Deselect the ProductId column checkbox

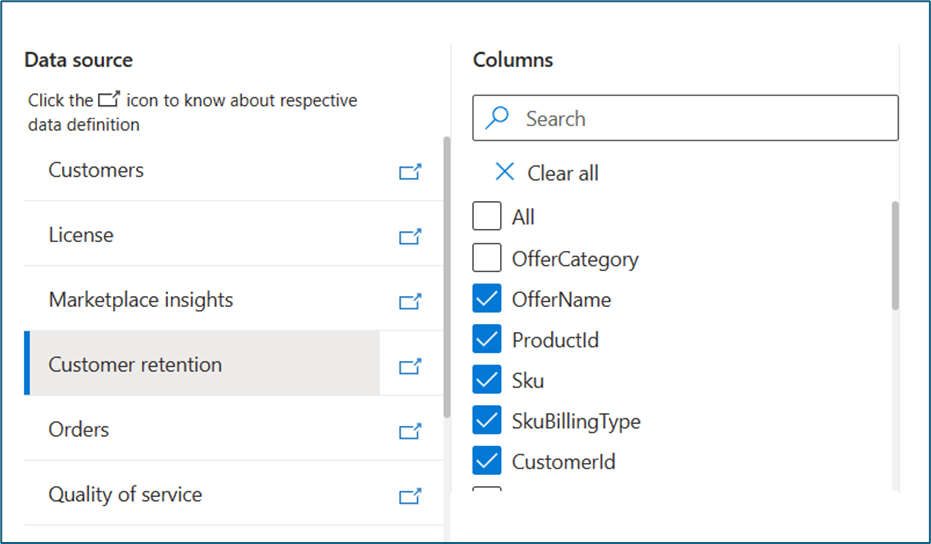487,340
